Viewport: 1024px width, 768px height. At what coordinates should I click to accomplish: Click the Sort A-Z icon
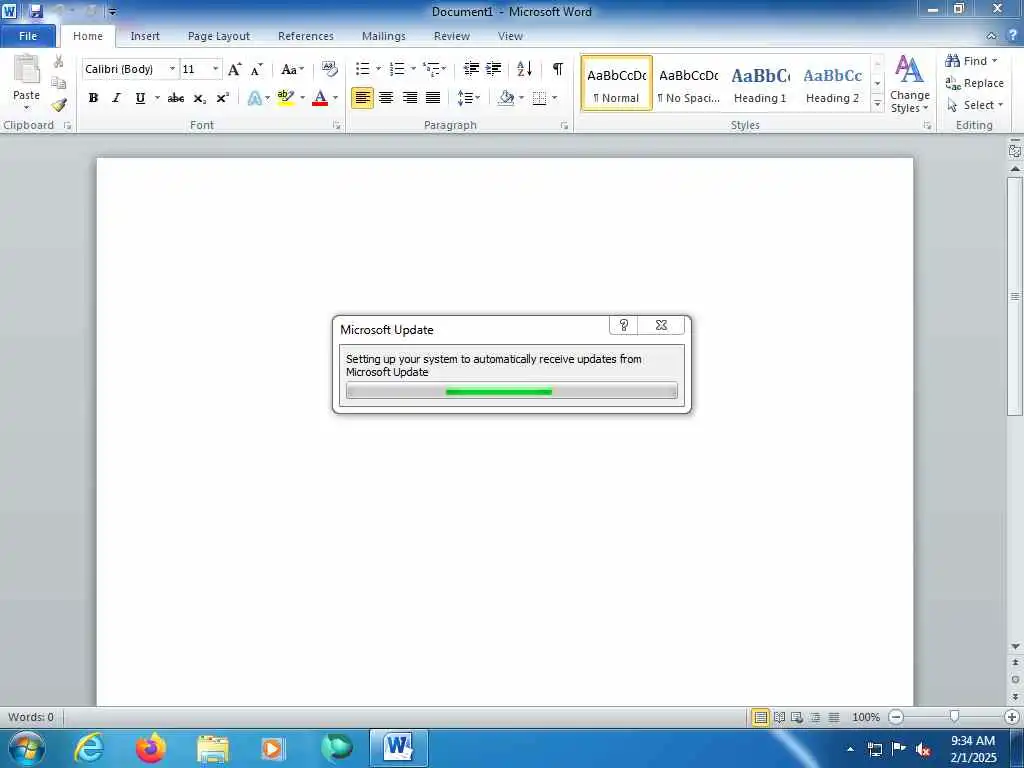click(x=524, y=69)
